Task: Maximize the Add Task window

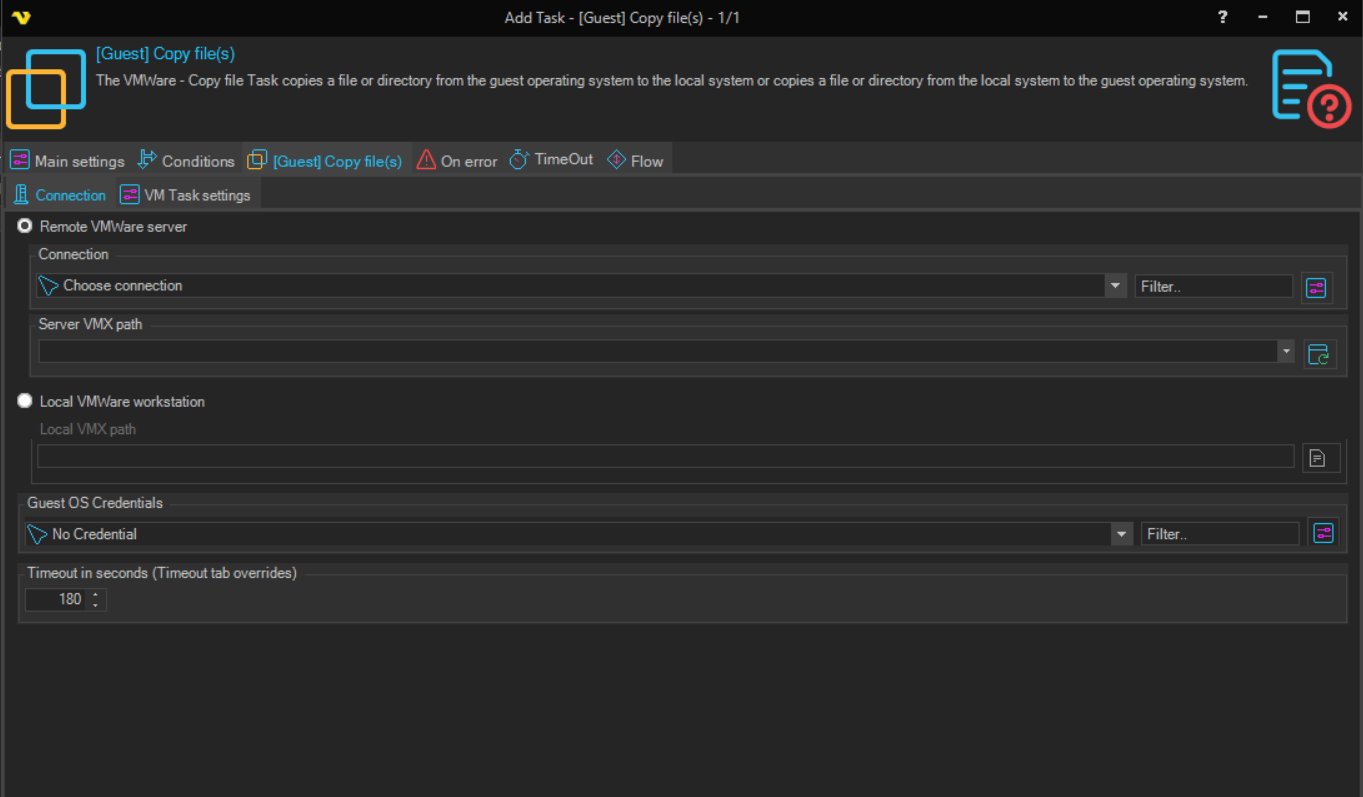Action: 1302,17
